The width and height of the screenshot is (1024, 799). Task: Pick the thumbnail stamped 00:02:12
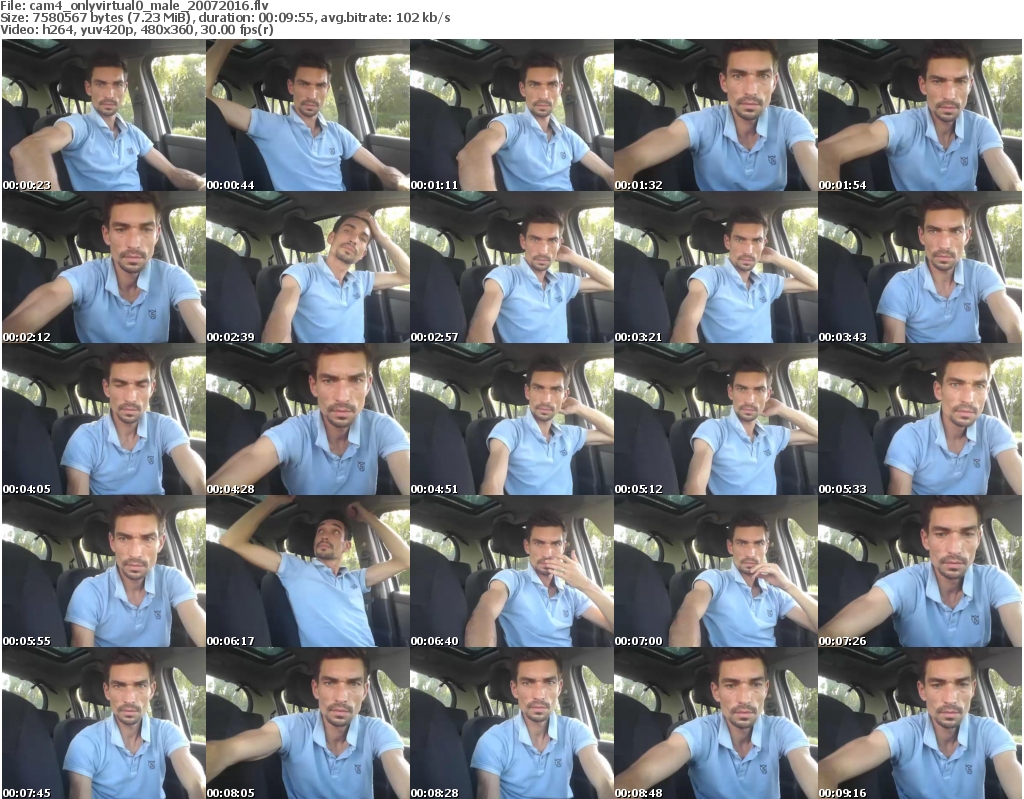[x=104, y=267]
